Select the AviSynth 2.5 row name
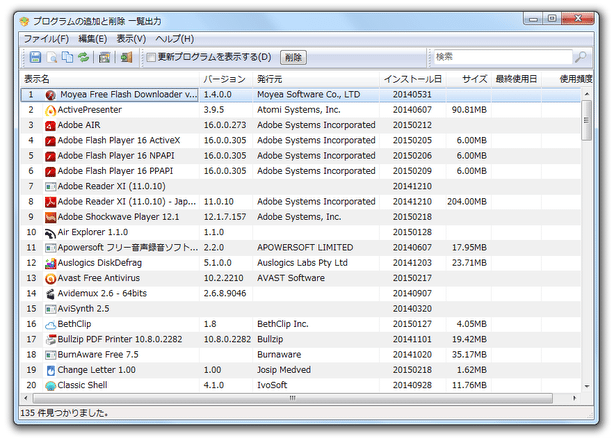 [83, 309]
